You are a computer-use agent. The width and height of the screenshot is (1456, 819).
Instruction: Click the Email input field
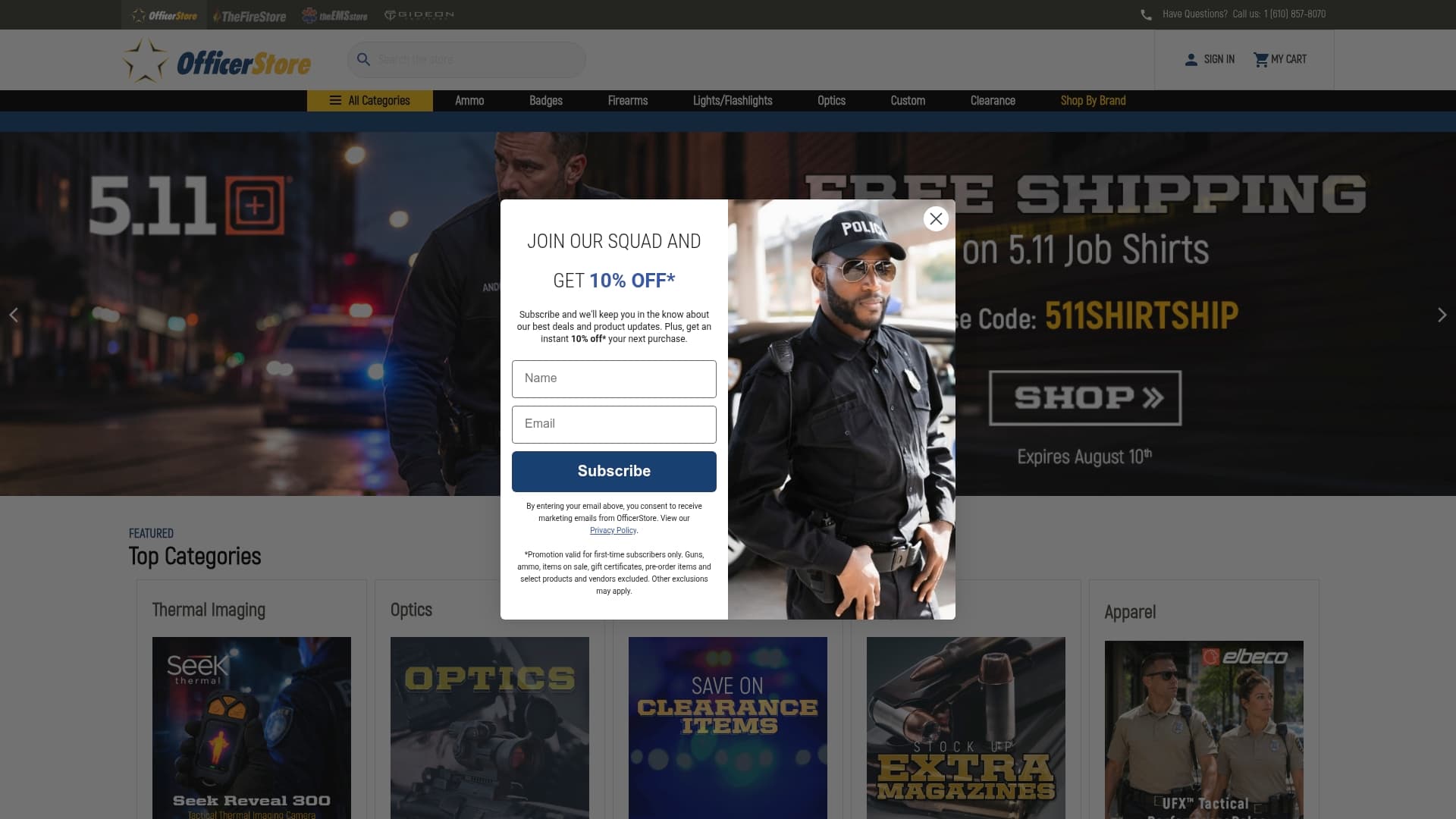click(614, 425)
